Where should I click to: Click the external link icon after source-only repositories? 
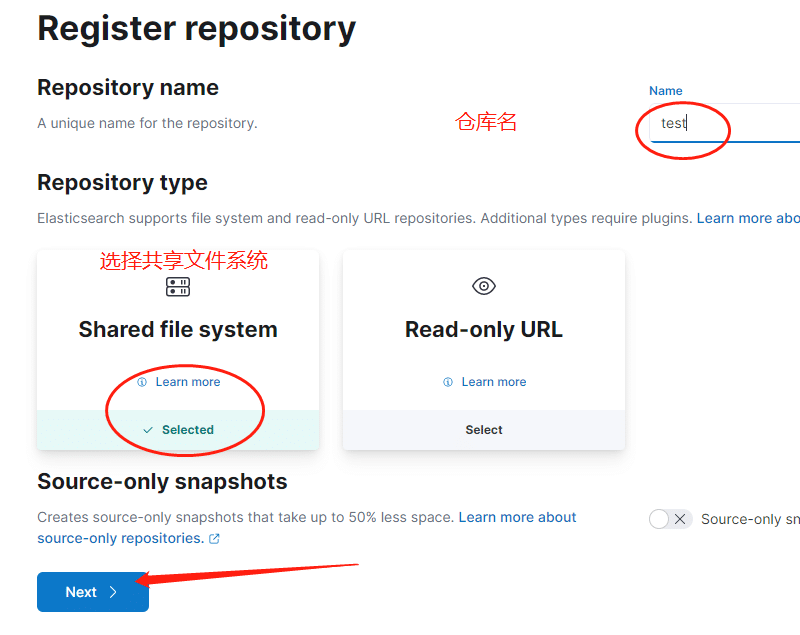click(214, 538)
